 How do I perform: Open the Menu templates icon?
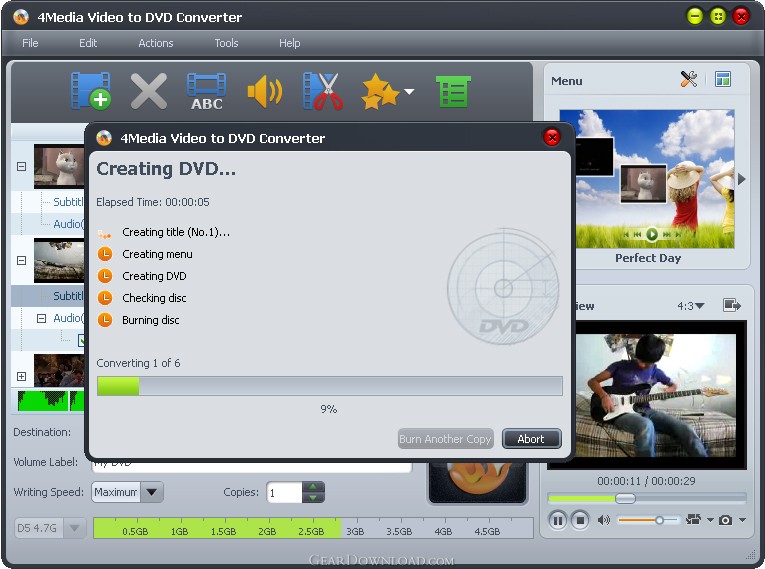723,79
